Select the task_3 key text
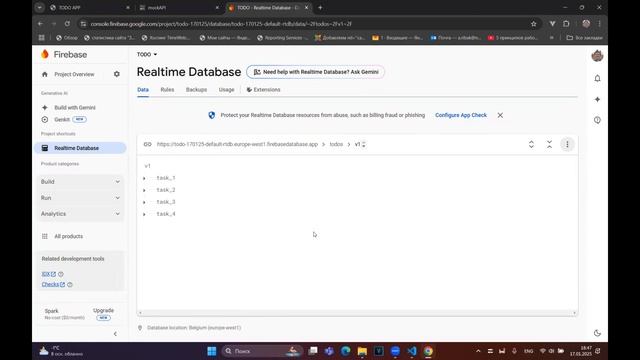The height and width of the screenshot is (360, 640). (166, 202)
